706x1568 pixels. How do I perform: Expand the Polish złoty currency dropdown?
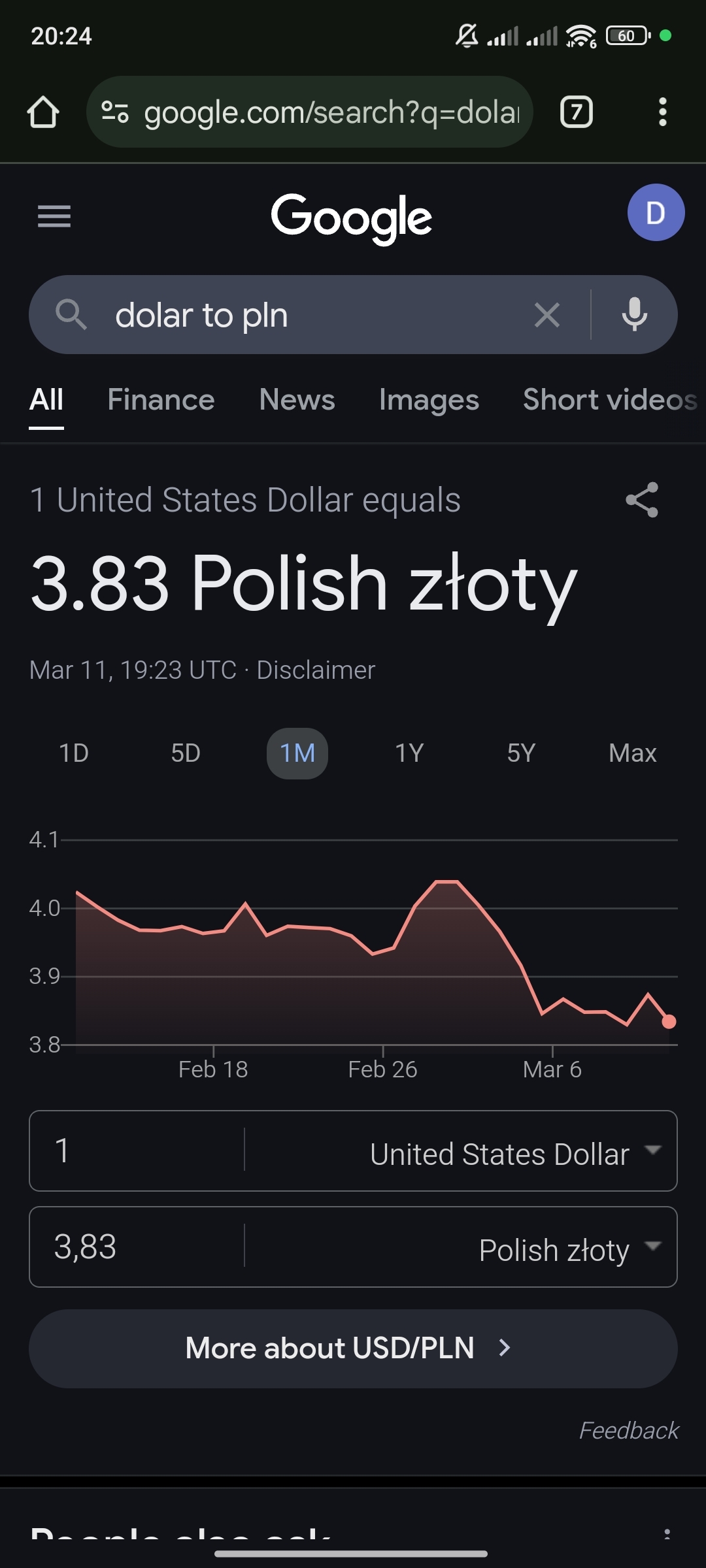tap(569, 1249)
